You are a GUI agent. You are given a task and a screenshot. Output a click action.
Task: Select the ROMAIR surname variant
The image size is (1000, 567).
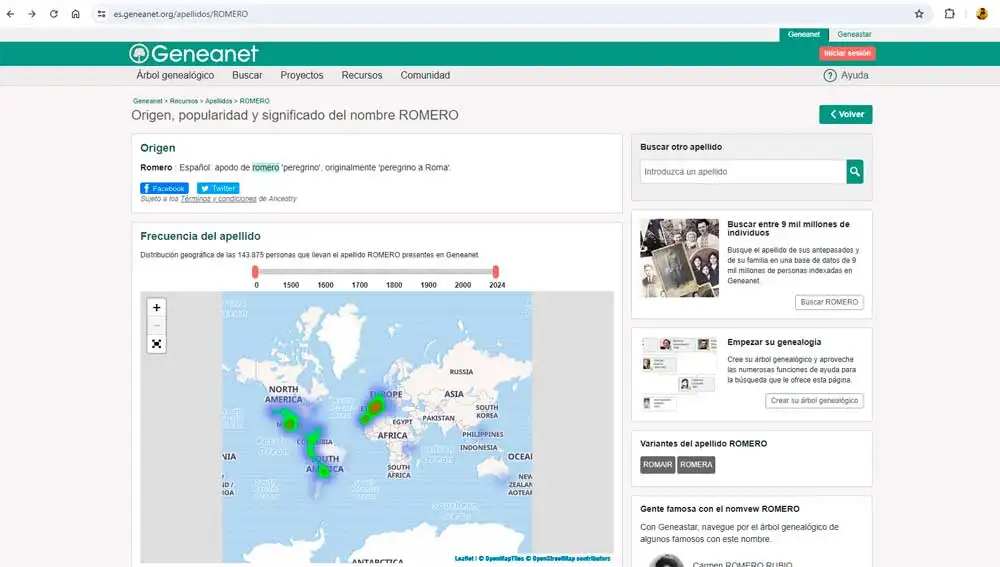click(x=657, y=465)
